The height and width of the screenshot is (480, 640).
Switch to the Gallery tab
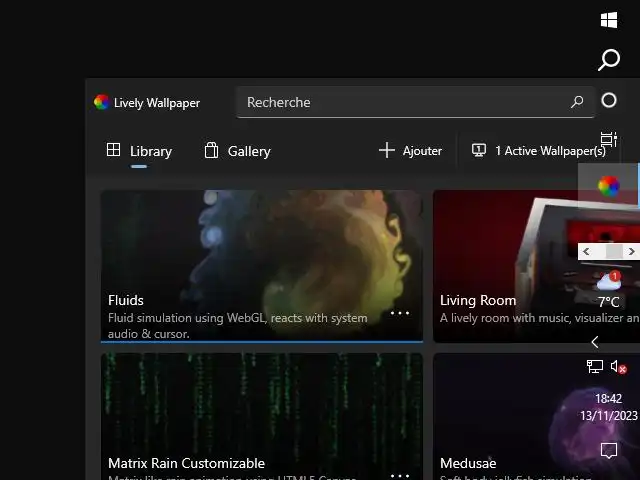coord(237,151)
